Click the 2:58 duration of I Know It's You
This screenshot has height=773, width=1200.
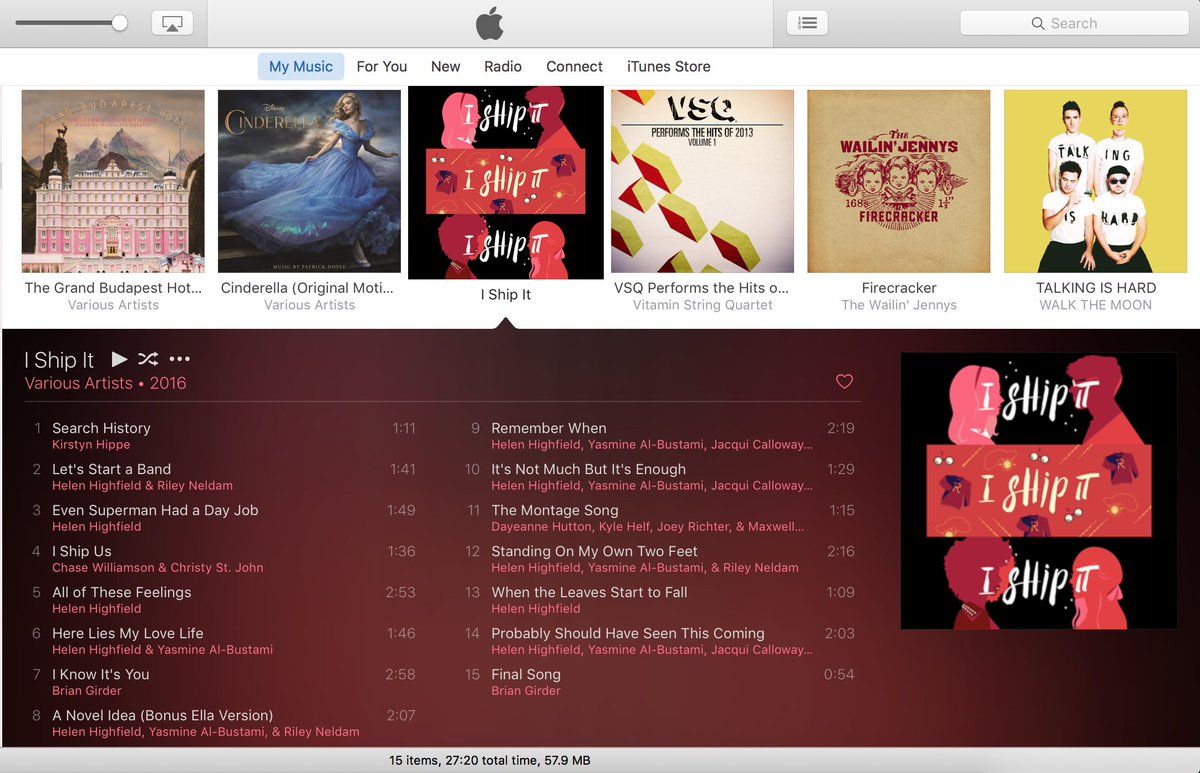click(x=400, y=674)
